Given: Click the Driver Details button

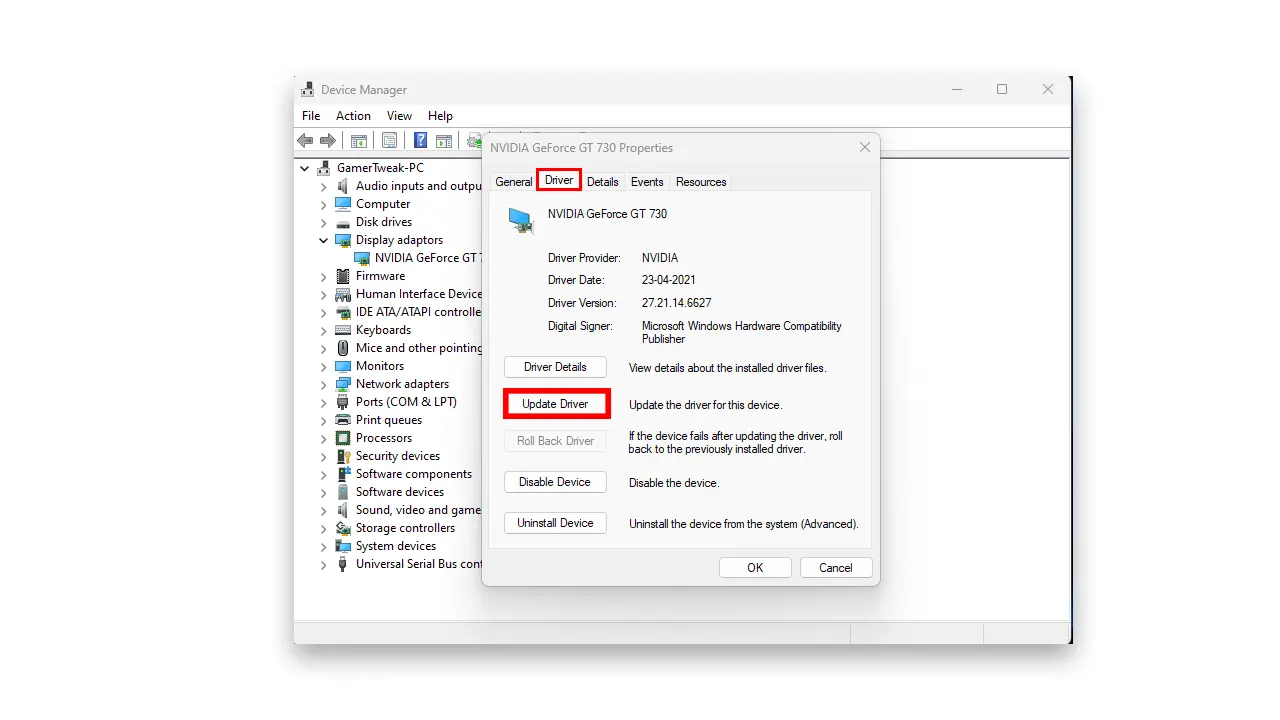Looking at the screenshot, I should point(555,367).
